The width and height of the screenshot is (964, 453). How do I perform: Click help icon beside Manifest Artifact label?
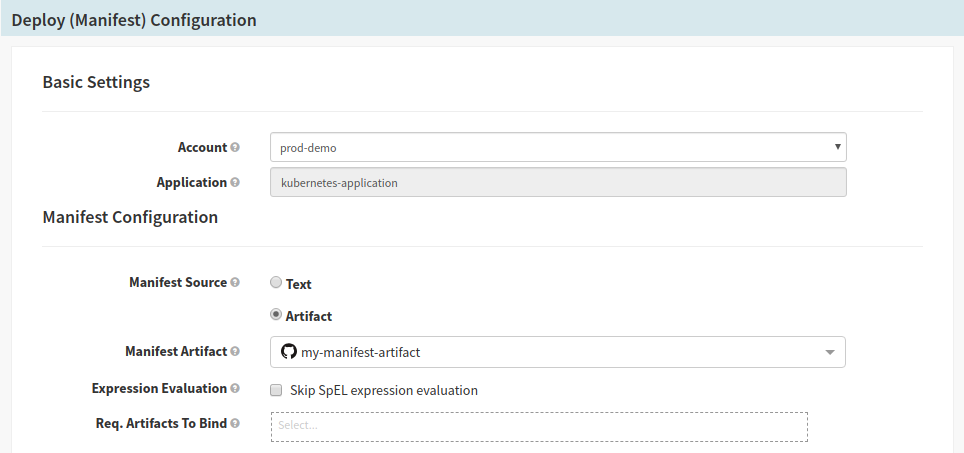[235, 352]
